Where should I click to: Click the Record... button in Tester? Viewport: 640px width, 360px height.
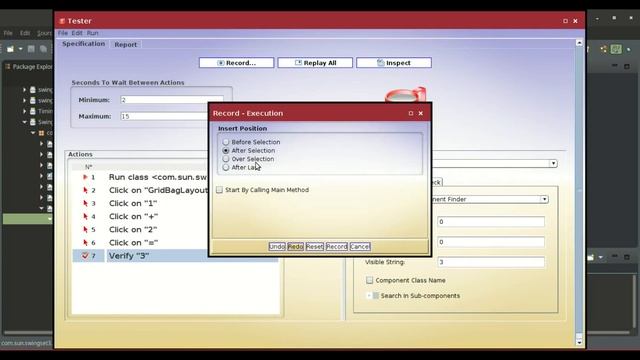(x=236, y=63)
